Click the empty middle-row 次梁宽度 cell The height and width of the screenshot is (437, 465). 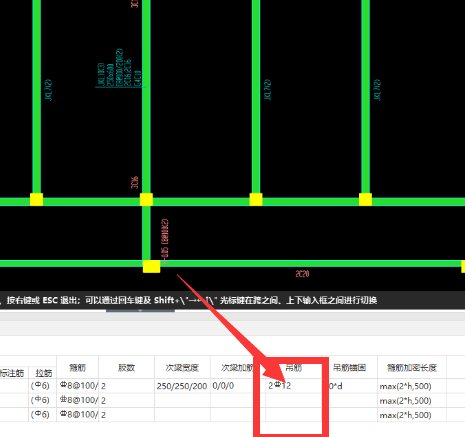tap(182, 400)
